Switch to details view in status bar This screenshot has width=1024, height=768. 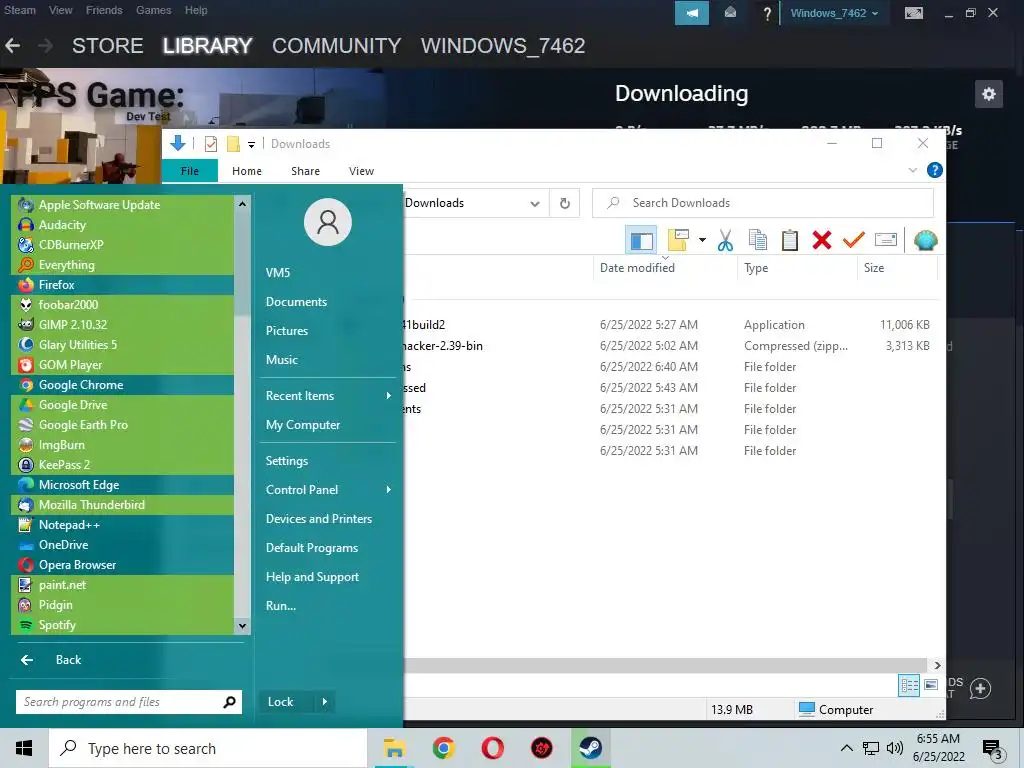(x=909, y=685)
